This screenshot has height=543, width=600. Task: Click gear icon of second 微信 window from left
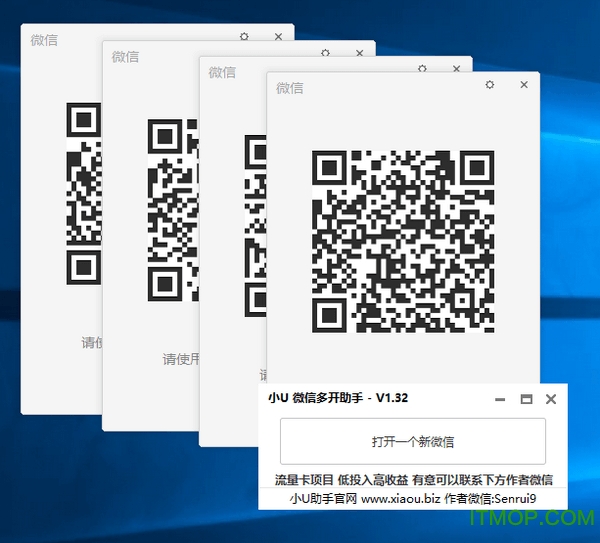coord(325,53)
